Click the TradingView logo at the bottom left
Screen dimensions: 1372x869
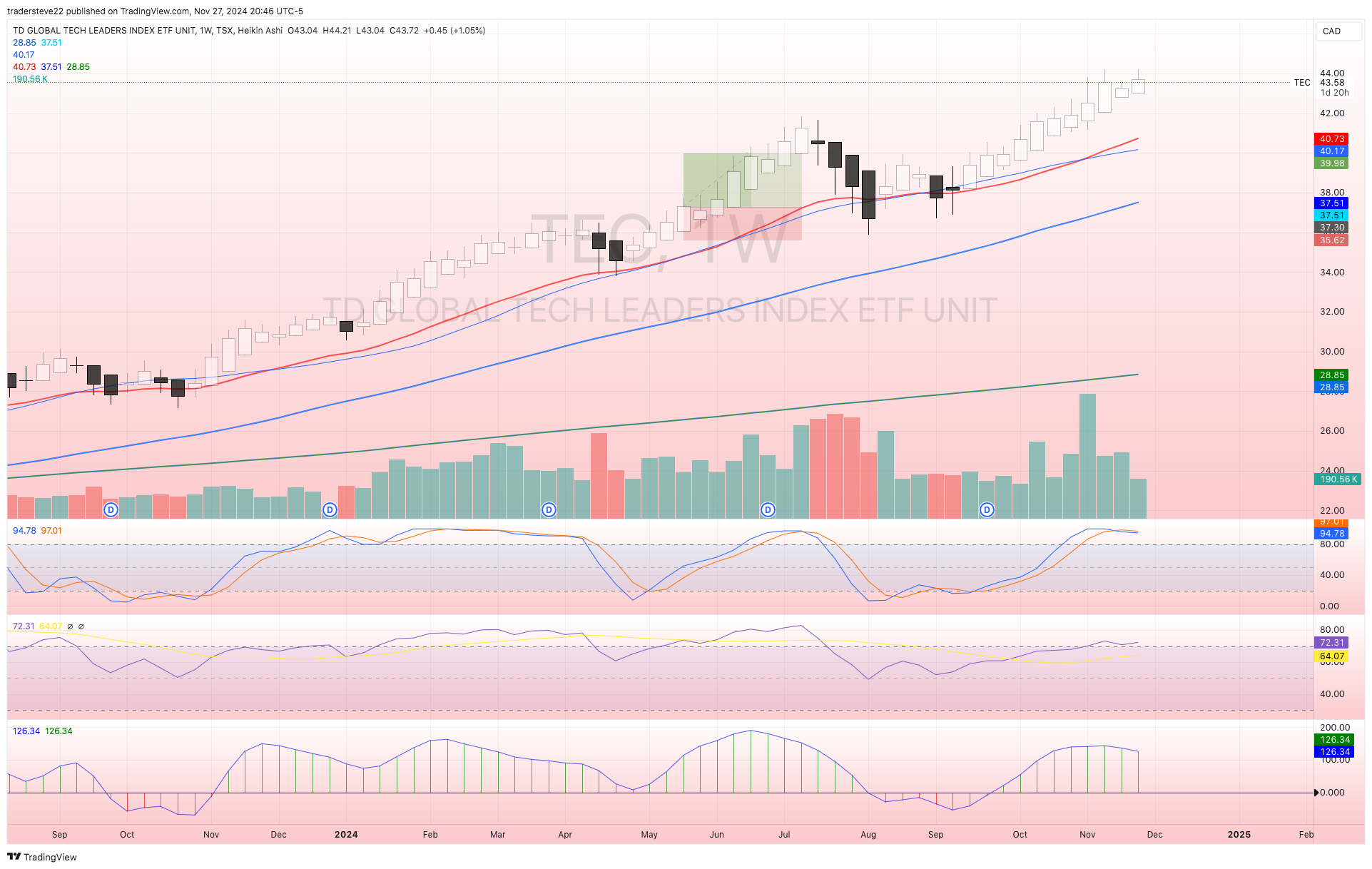(41, 857)
